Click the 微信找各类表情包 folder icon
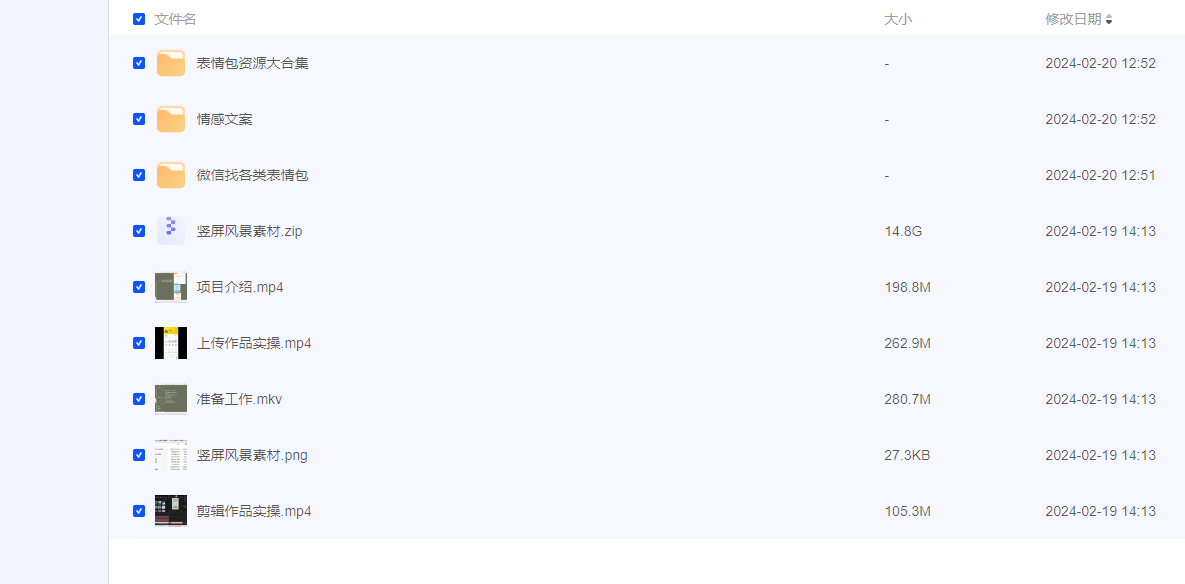1185x584 pixels. [171, 175]
